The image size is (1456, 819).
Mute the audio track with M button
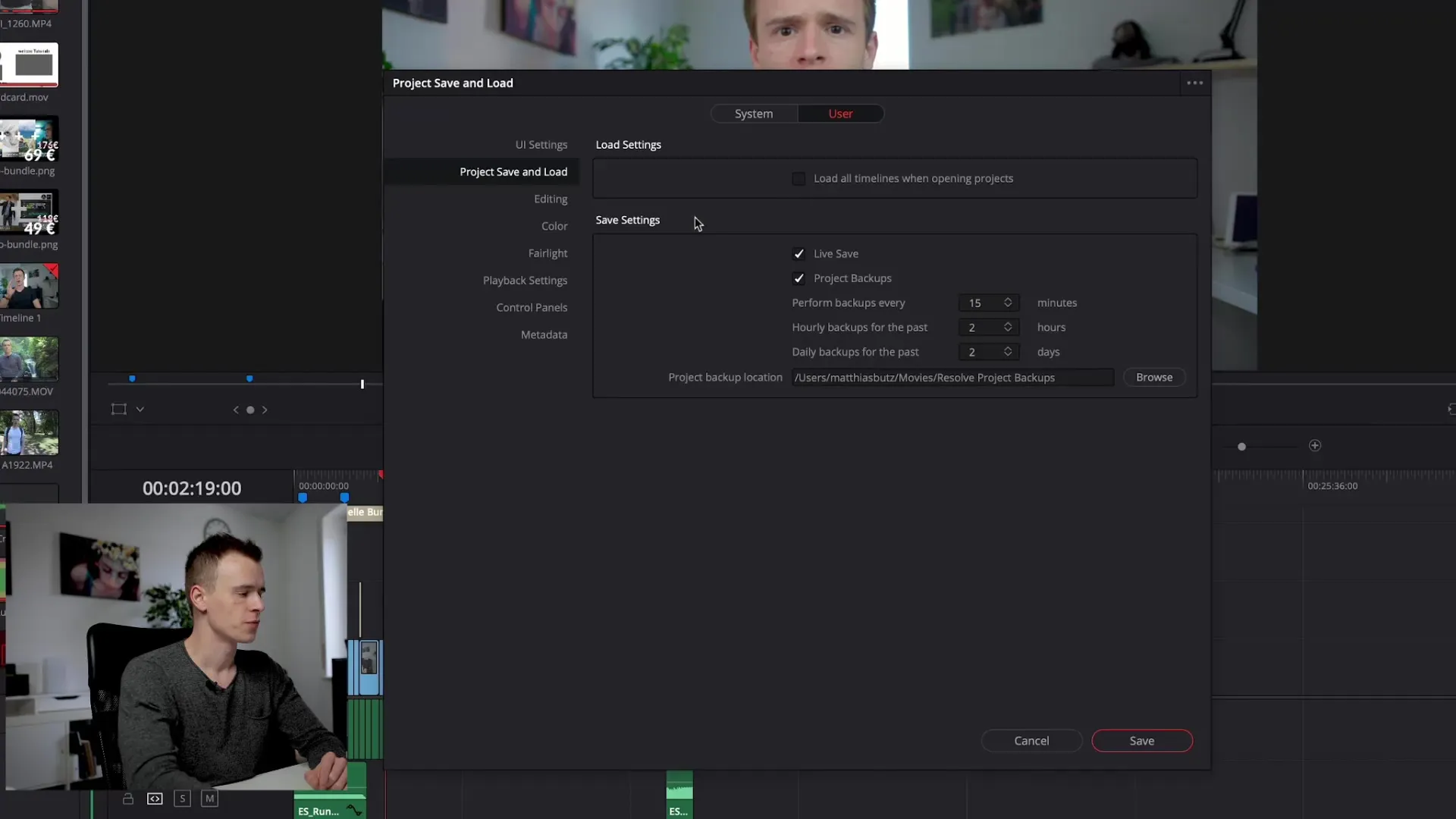[210, 799]
